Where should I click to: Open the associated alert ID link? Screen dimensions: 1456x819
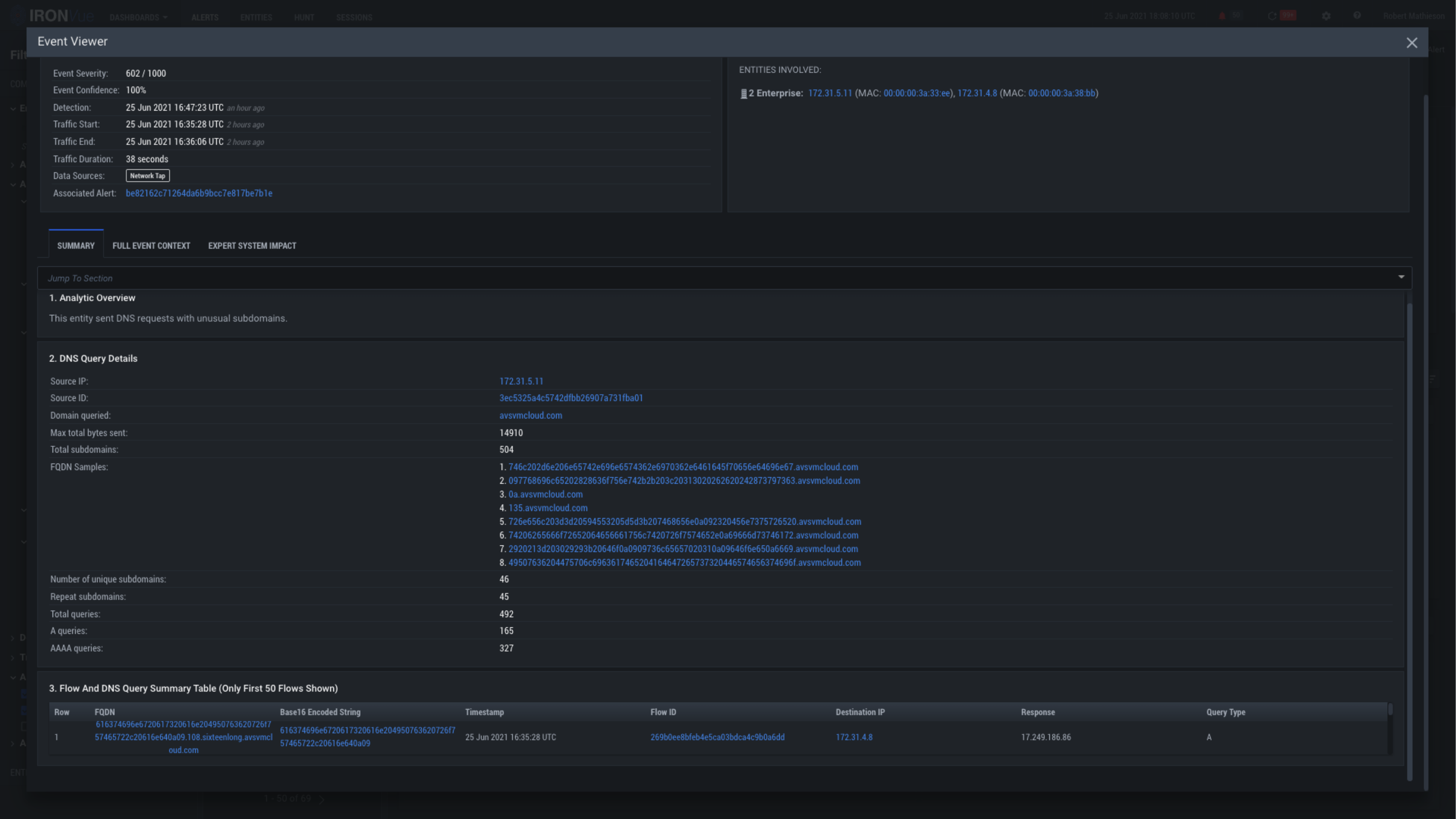coord(199,193)
